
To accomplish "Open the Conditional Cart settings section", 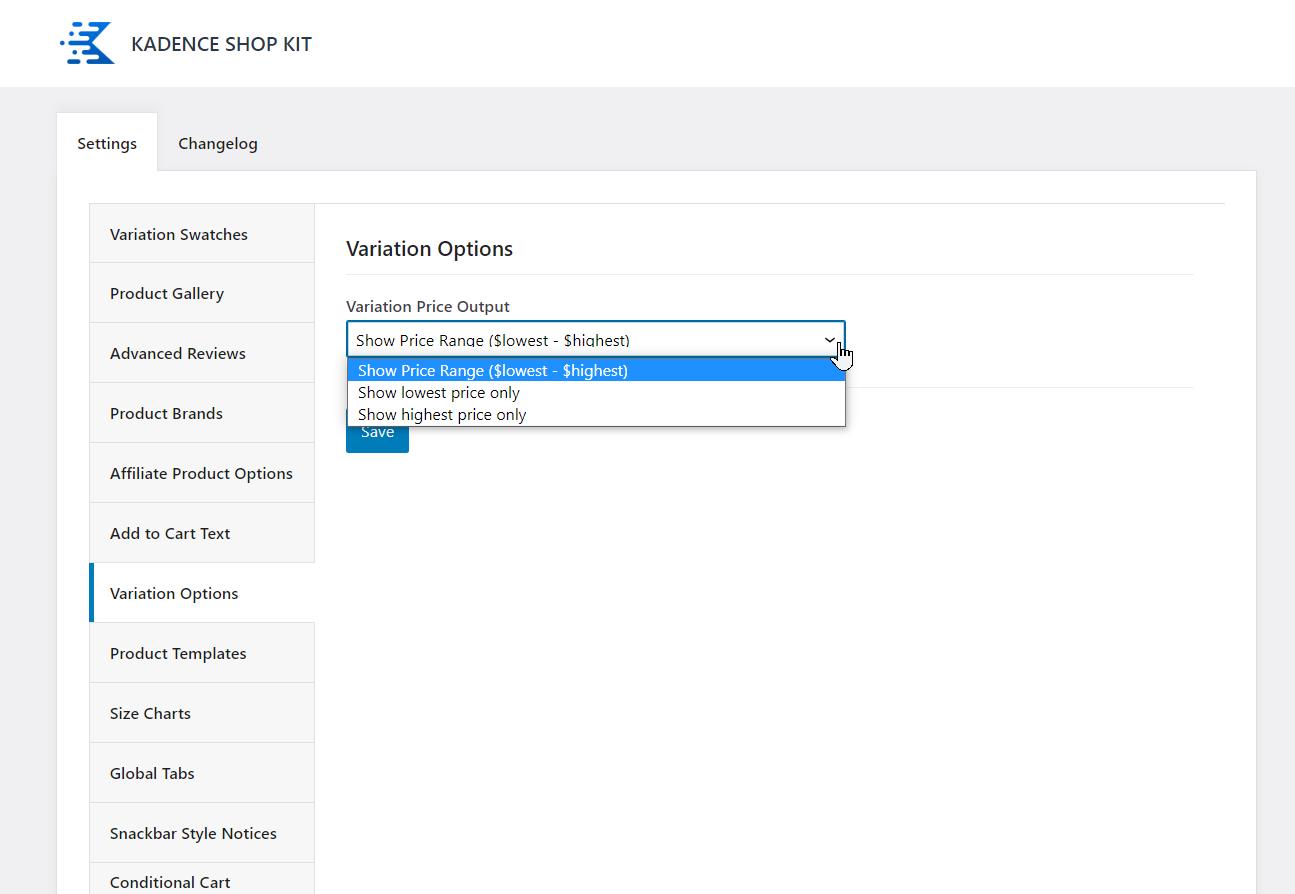I will coord(170,882).
